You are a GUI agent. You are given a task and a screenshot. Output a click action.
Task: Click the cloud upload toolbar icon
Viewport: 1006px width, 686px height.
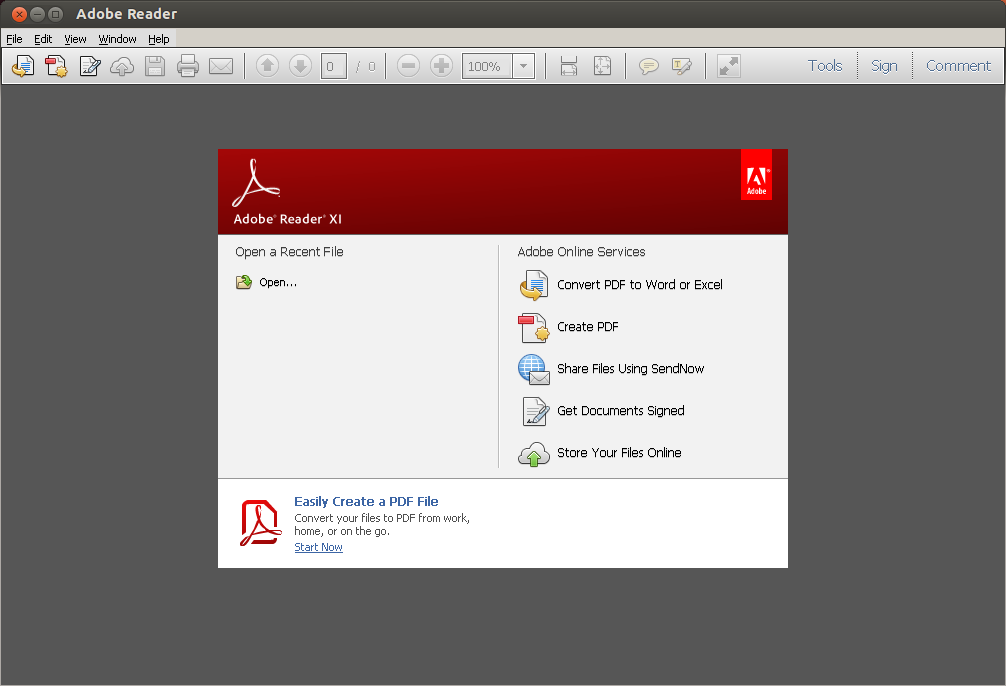(122, 66)
